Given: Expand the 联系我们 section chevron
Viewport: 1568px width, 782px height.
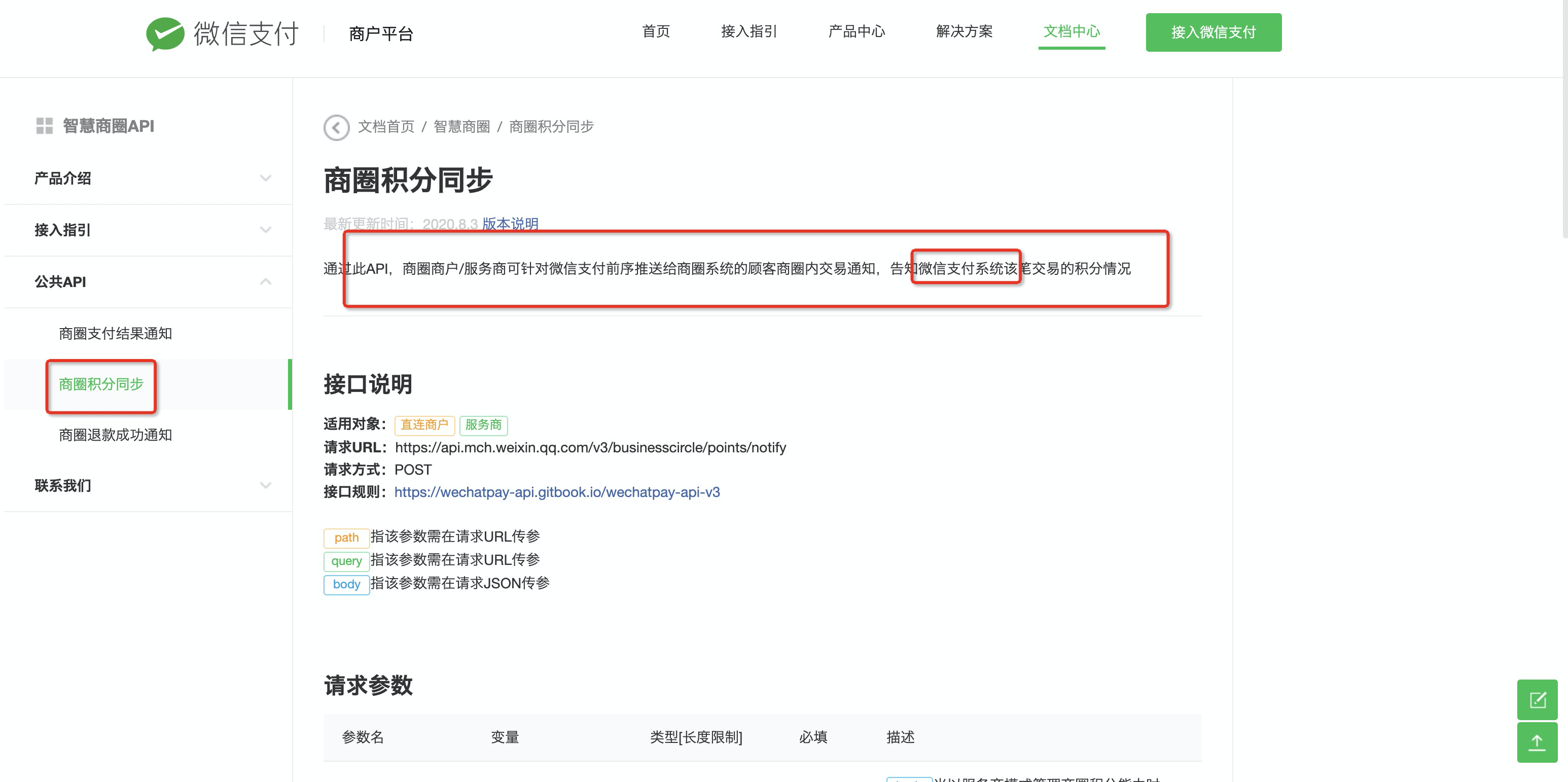Looking at the screenshot, I should (x=265, y=486).
